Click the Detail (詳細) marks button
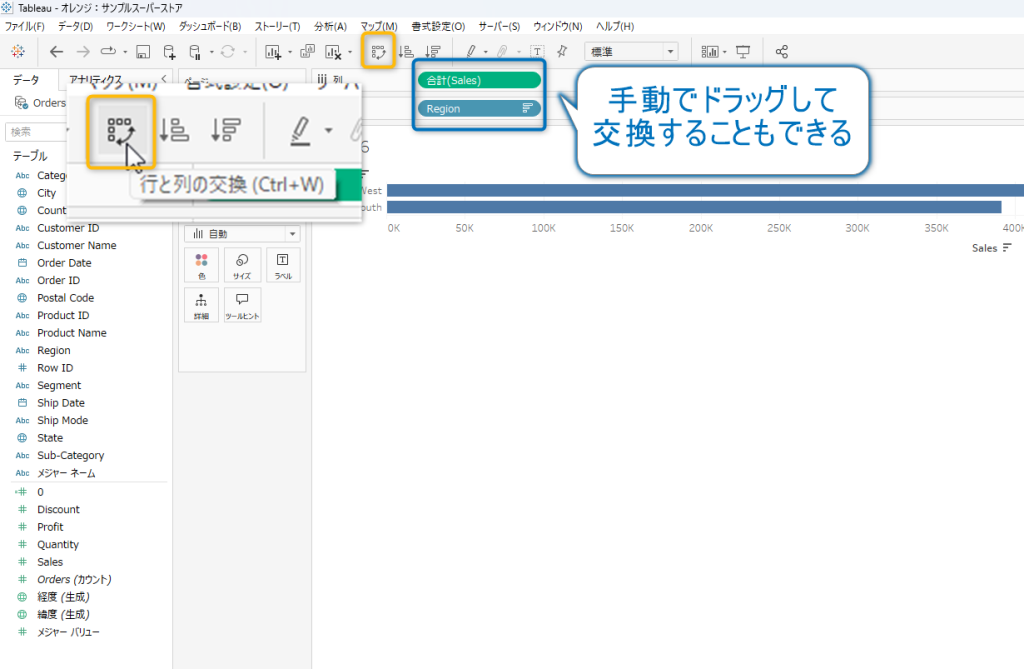The image size is (1024, 669). (201, 304)
